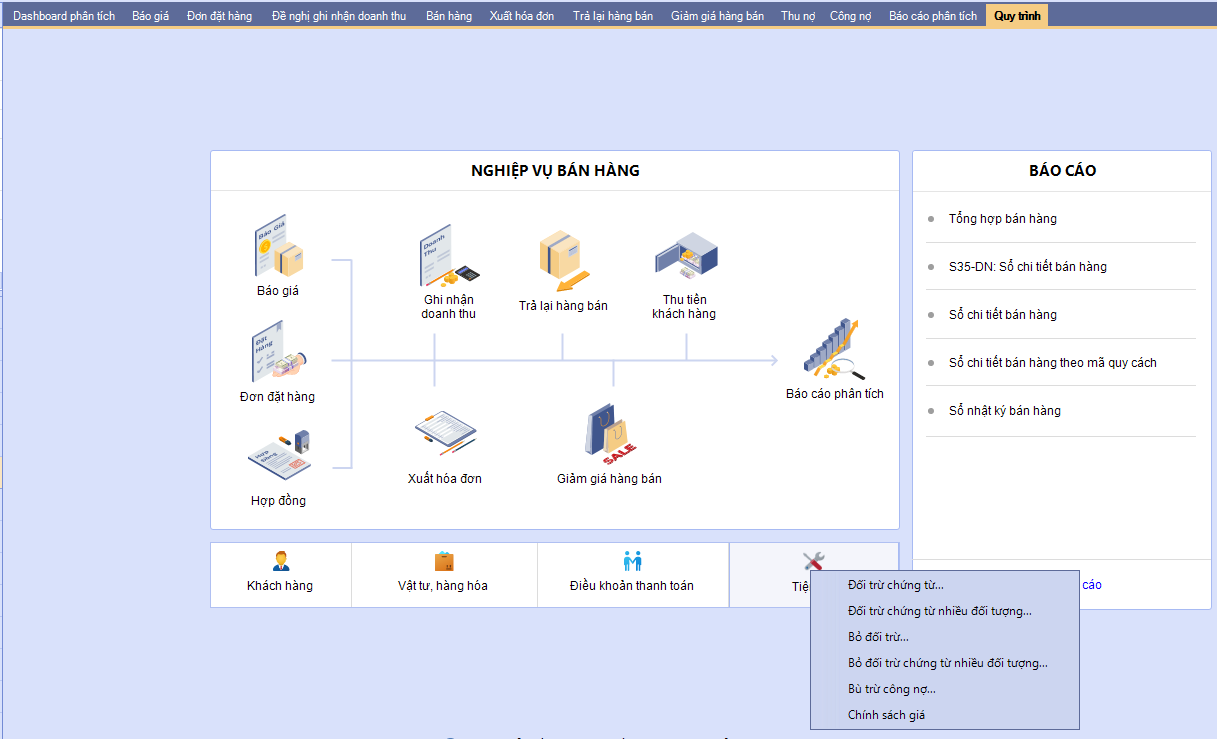
Task: Open the Trả lại hàng bán icon
Action: click(563, 258)
